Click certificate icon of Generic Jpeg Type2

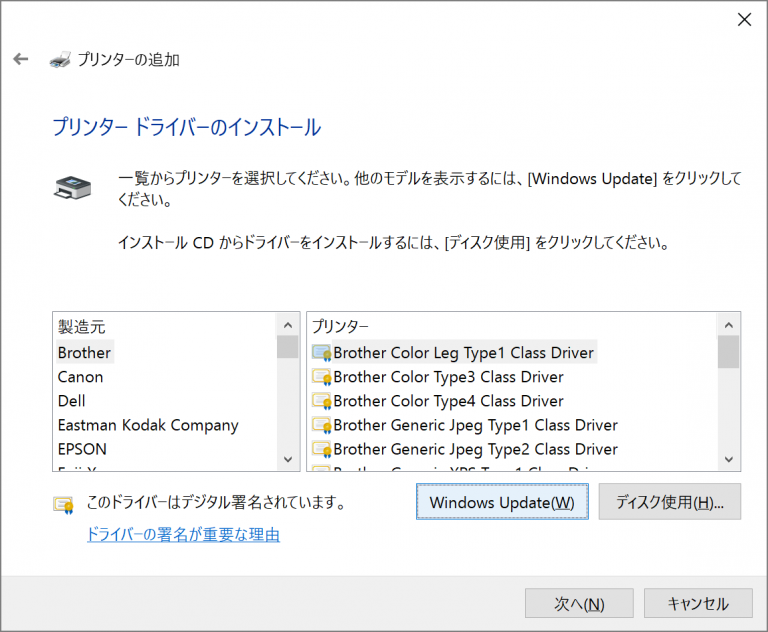322,449
